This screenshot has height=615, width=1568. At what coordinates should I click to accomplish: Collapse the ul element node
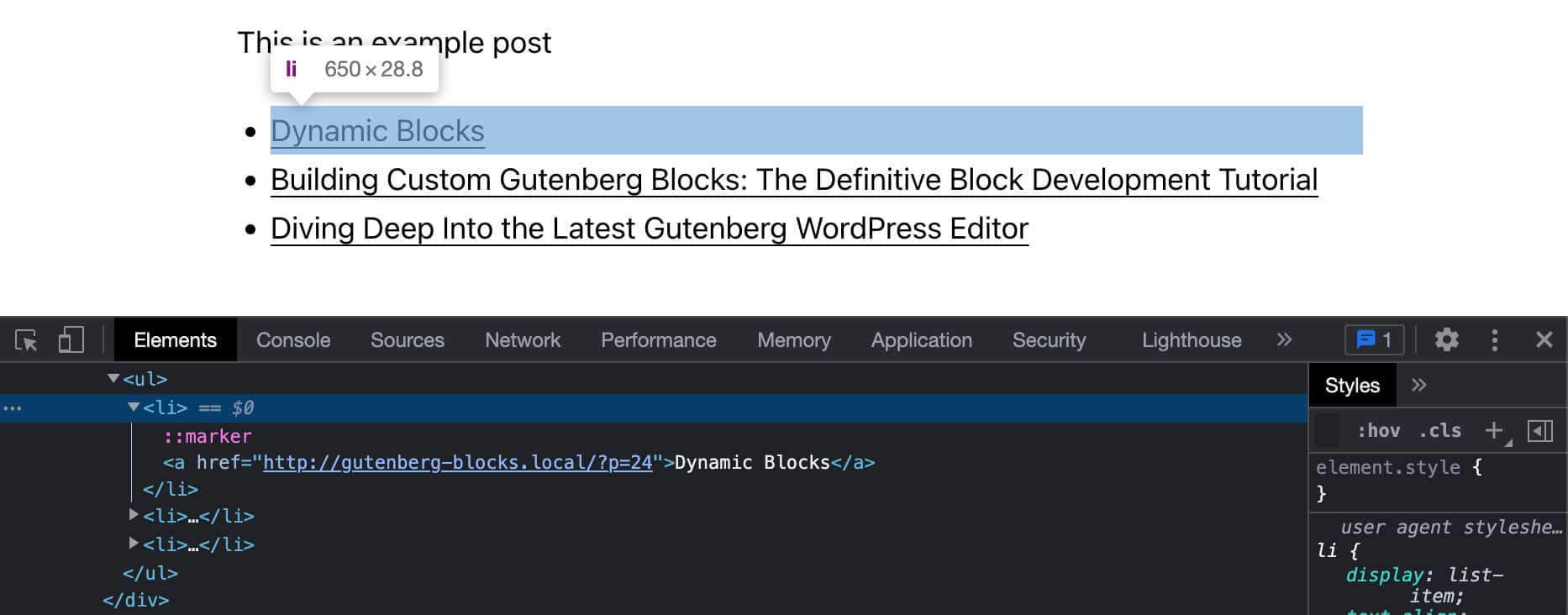point(113,379)
